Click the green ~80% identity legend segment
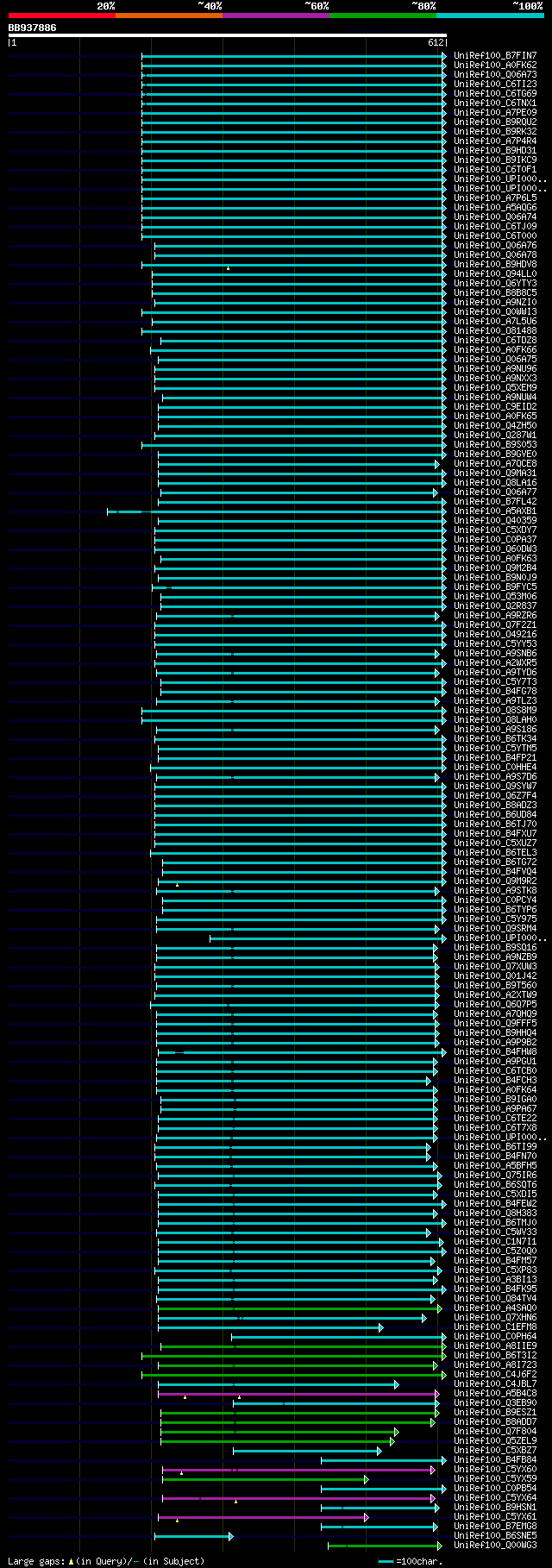Image resolution: width=552 pixels, height=1568 pixels. click(x=383, y=16)
